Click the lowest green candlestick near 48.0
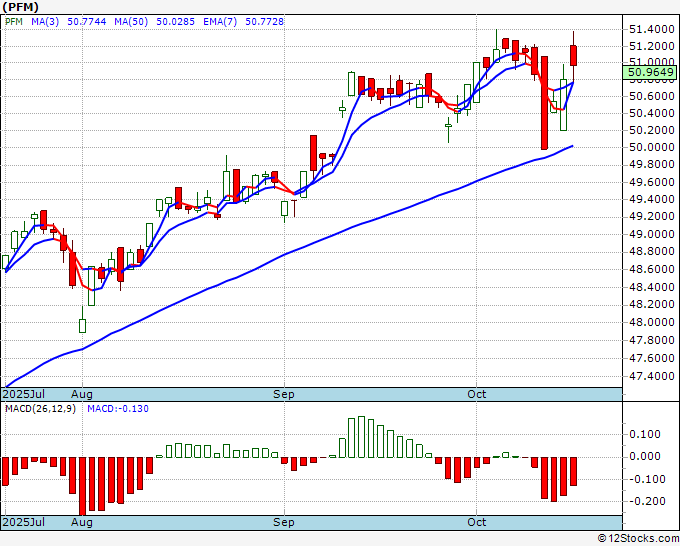This screenshot has width=680, height=546. (x=82, y=326)
